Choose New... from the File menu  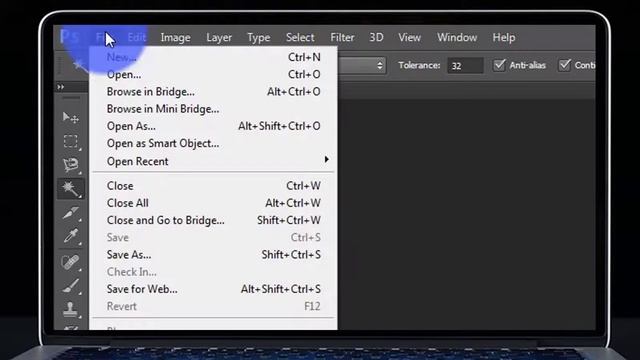coord(213,57)
